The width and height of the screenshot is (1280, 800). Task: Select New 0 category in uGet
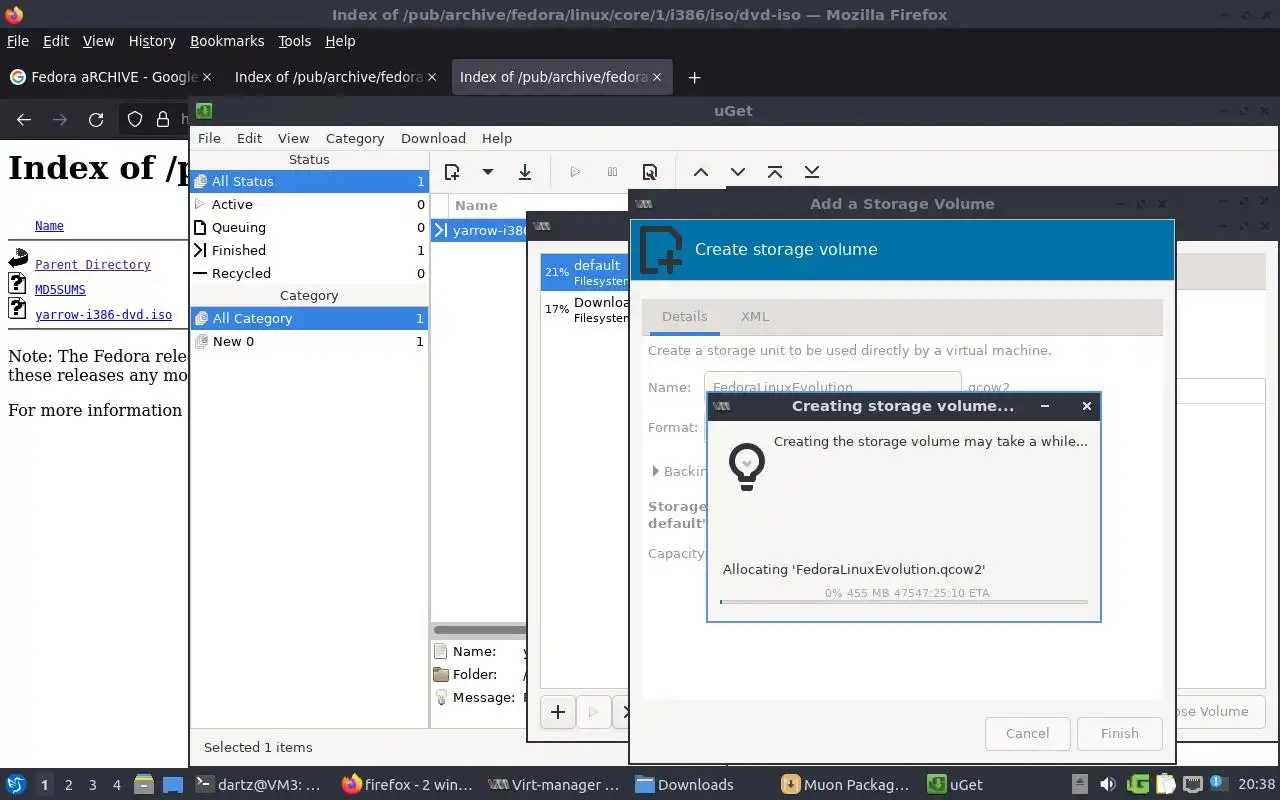pos(309,341)
